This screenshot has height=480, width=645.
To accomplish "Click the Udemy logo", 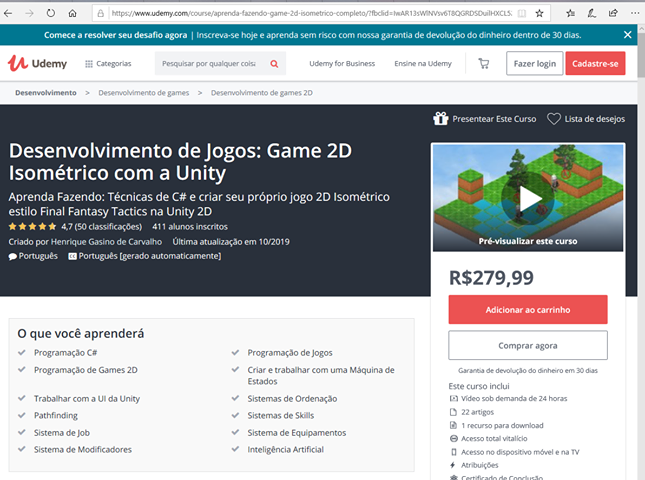I will tap(37, 63).
